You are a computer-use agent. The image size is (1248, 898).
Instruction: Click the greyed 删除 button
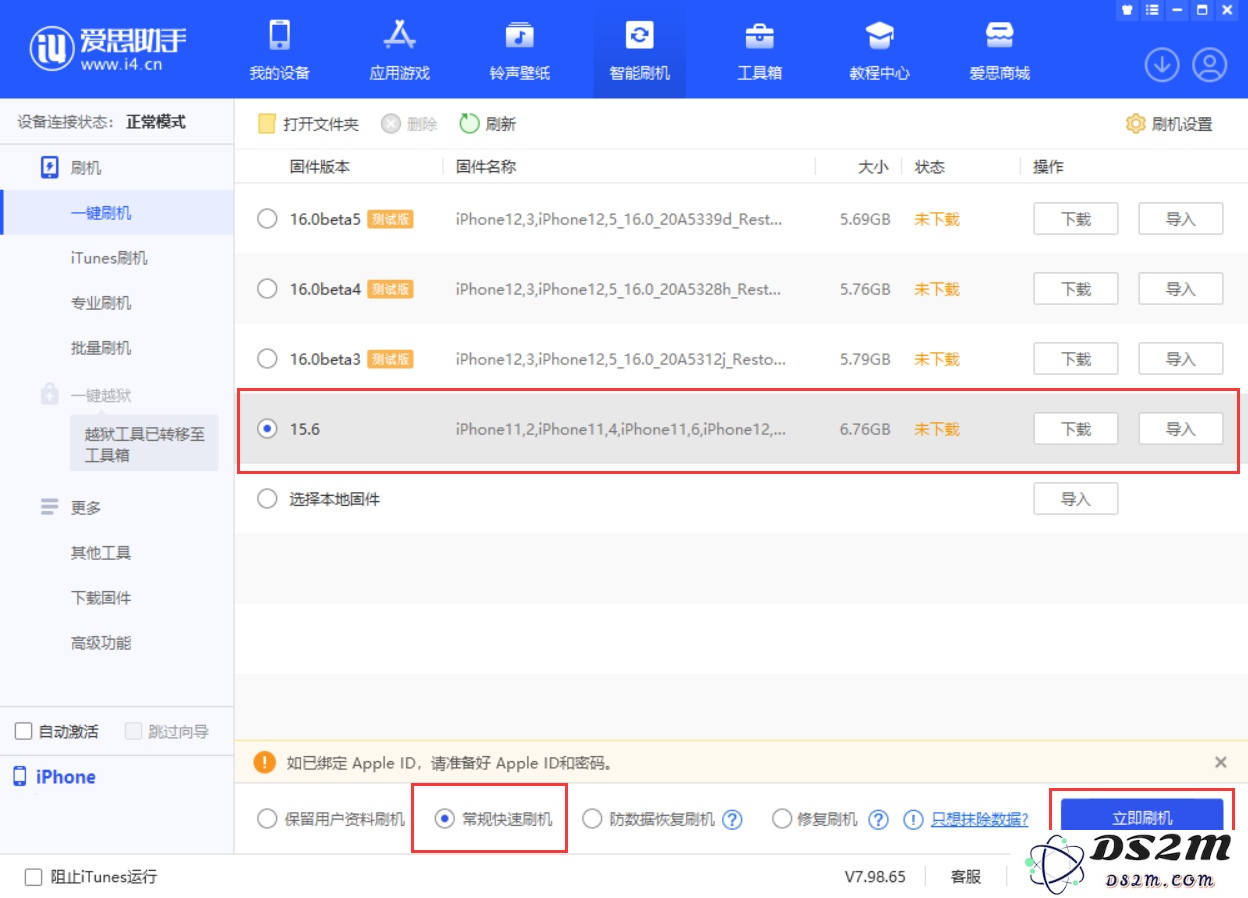[409, 124]
